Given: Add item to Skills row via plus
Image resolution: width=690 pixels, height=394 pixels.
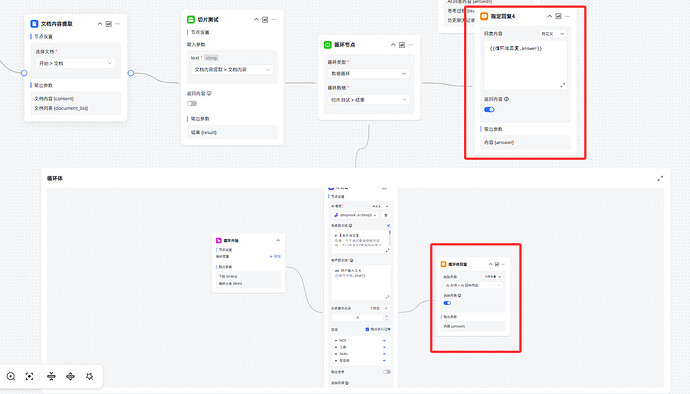Looking at the screenshot, I should tap(384, 354).
